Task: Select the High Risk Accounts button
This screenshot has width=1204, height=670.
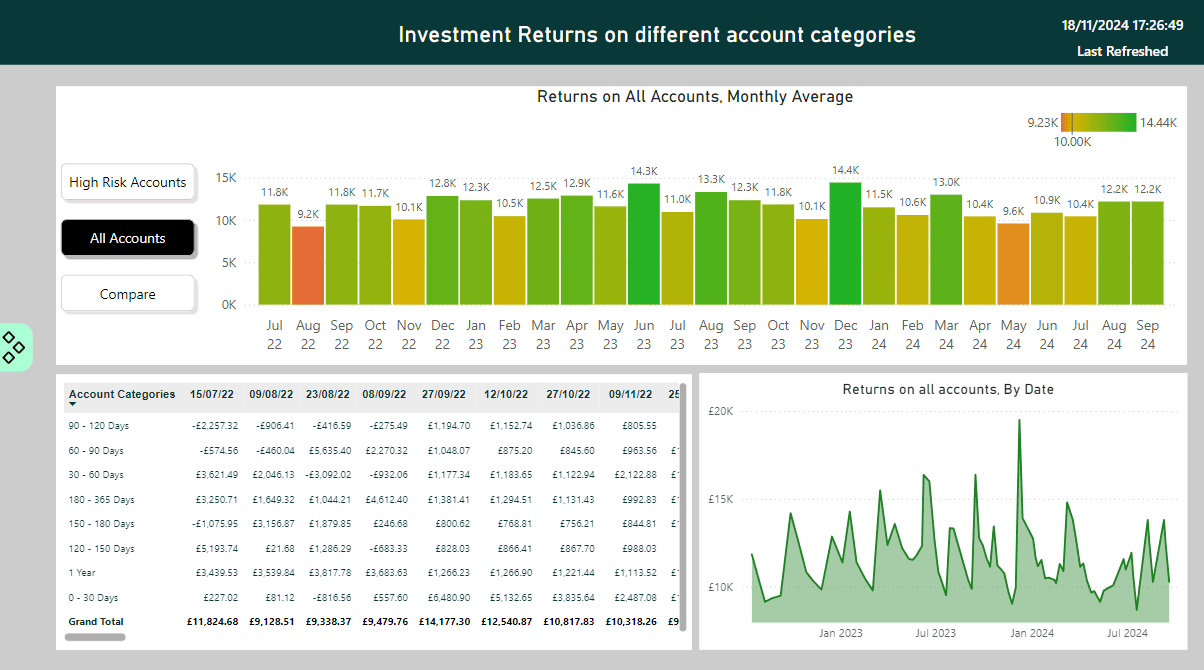Action: pyautogui.click(x=128, y=183)
